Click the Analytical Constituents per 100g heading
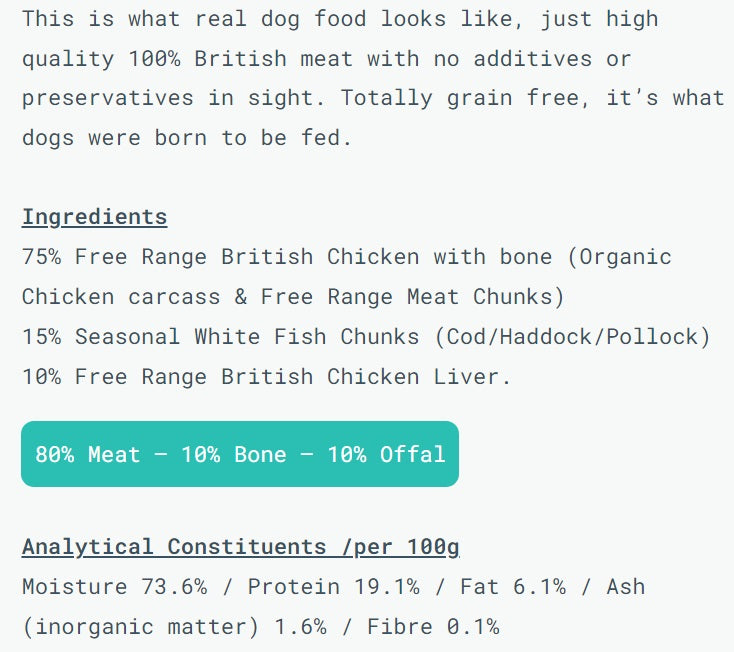 (240, 547)
